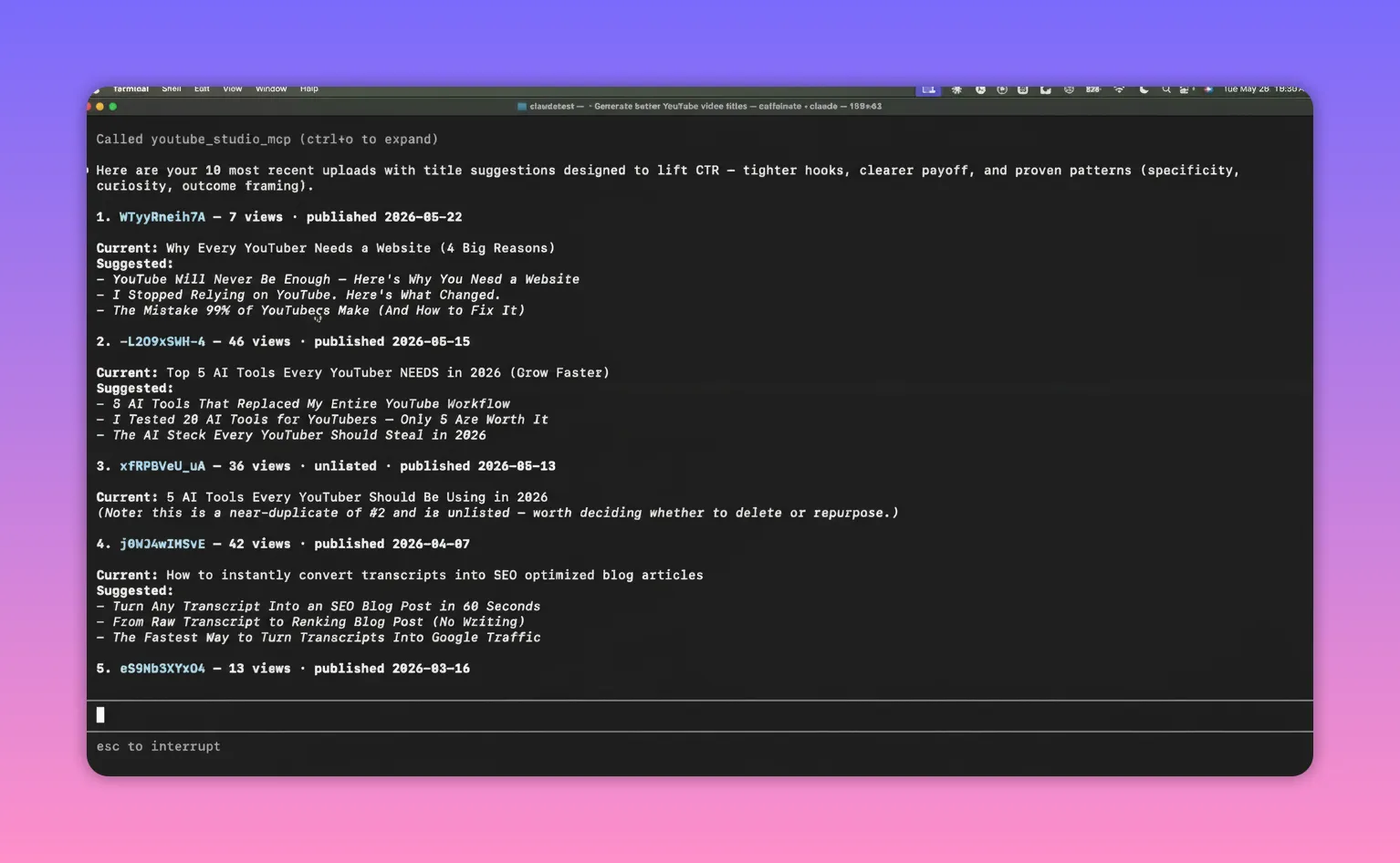
Task: Zoom the terminal window with green button
Action: pos(113,107)
